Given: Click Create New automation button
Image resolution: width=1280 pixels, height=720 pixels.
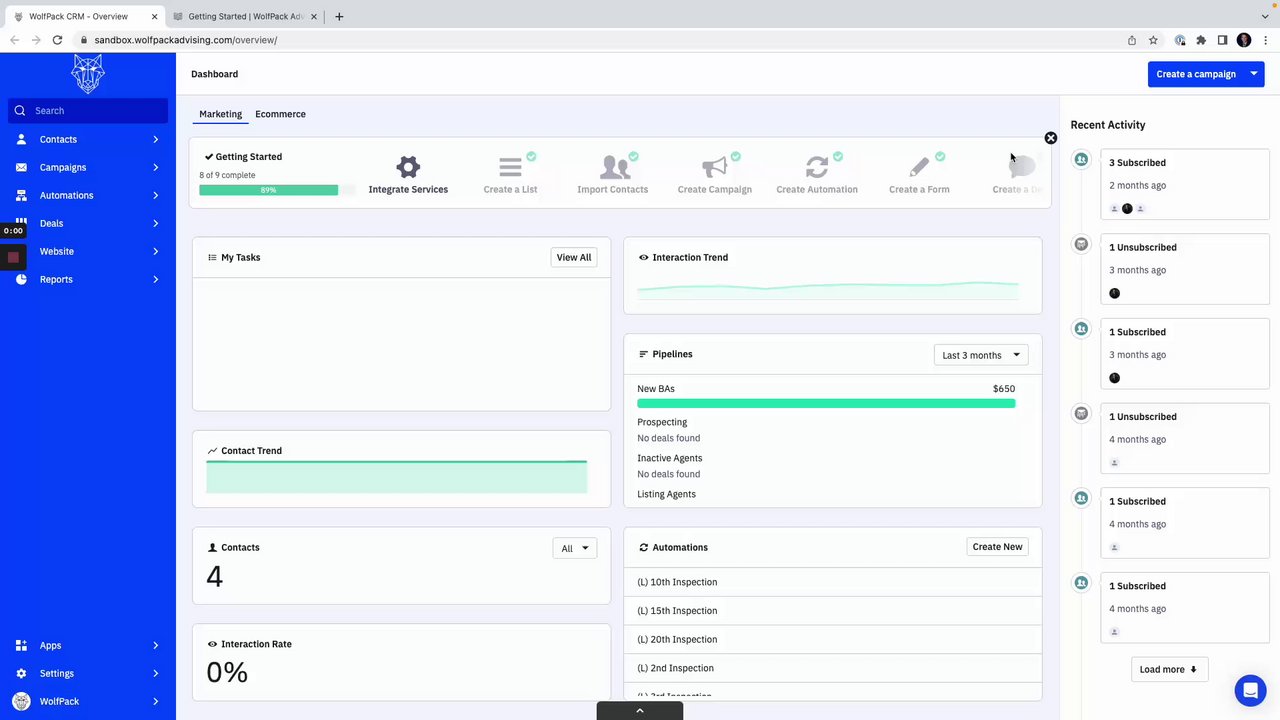Looking at the screenshot, I should pyautogui.click(x=997, y=547).
